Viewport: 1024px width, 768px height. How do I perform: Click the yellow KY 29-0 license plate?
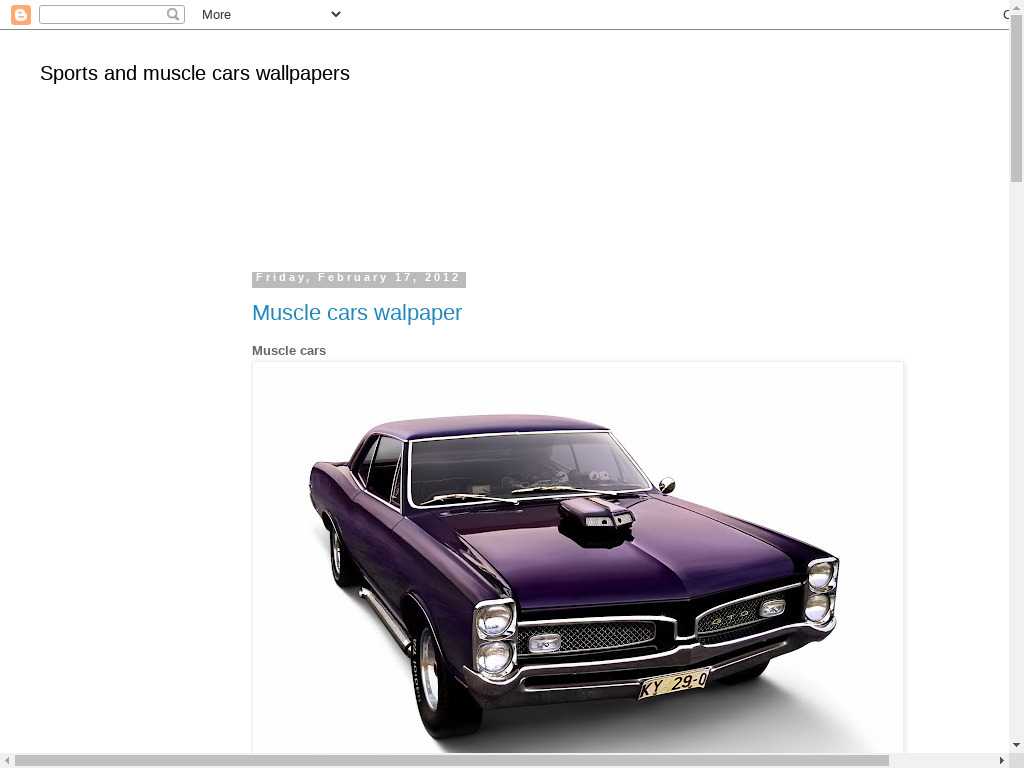[x=673, y=684]
